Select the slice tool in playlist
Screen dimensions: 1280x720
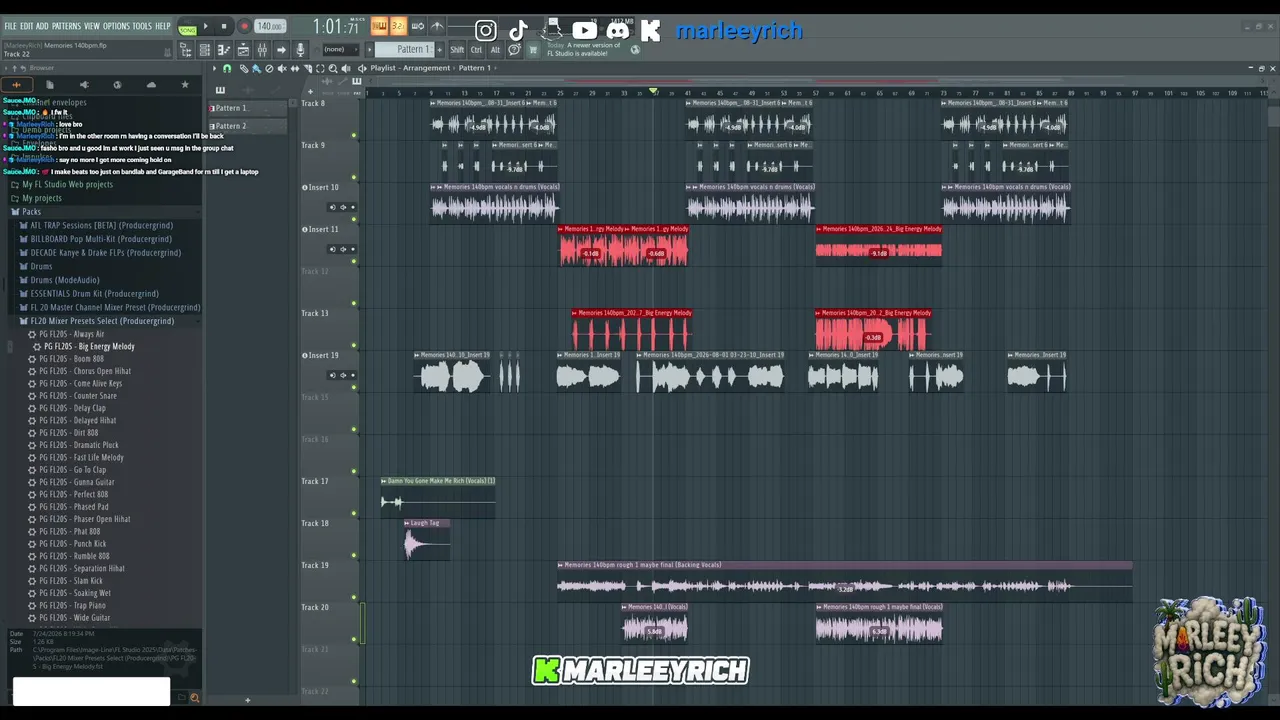click(308, 68)
